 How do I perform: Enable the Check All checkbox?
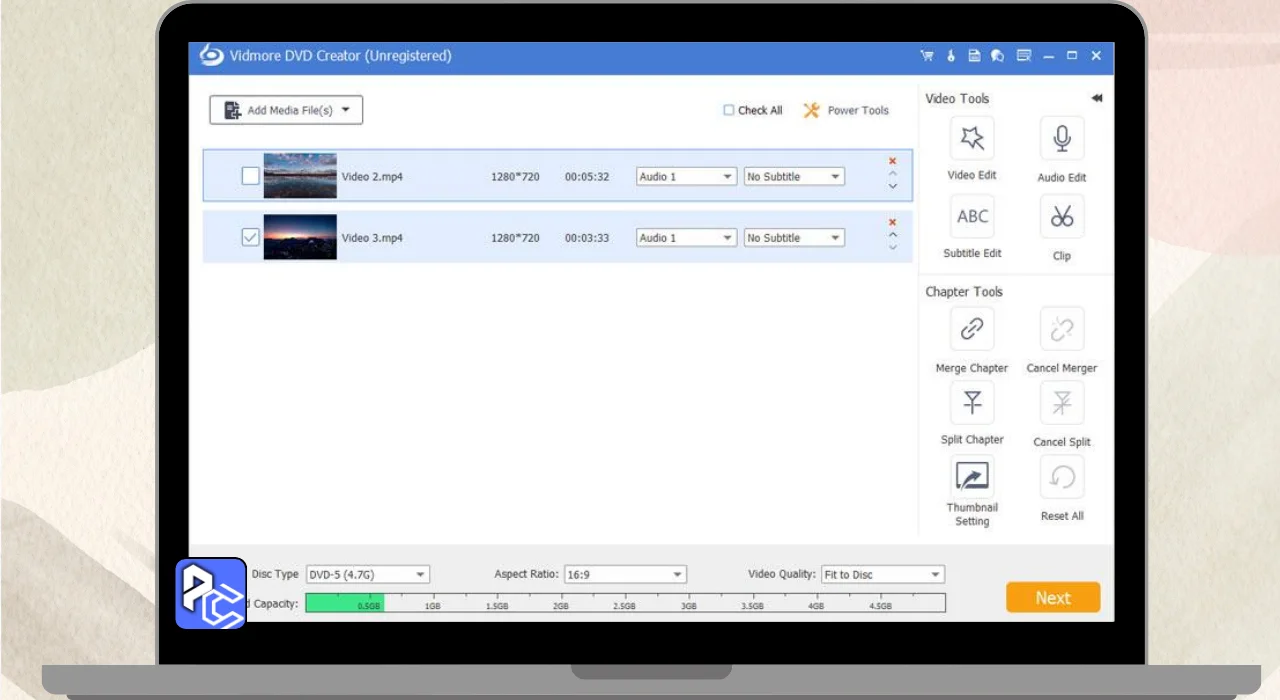729,110
